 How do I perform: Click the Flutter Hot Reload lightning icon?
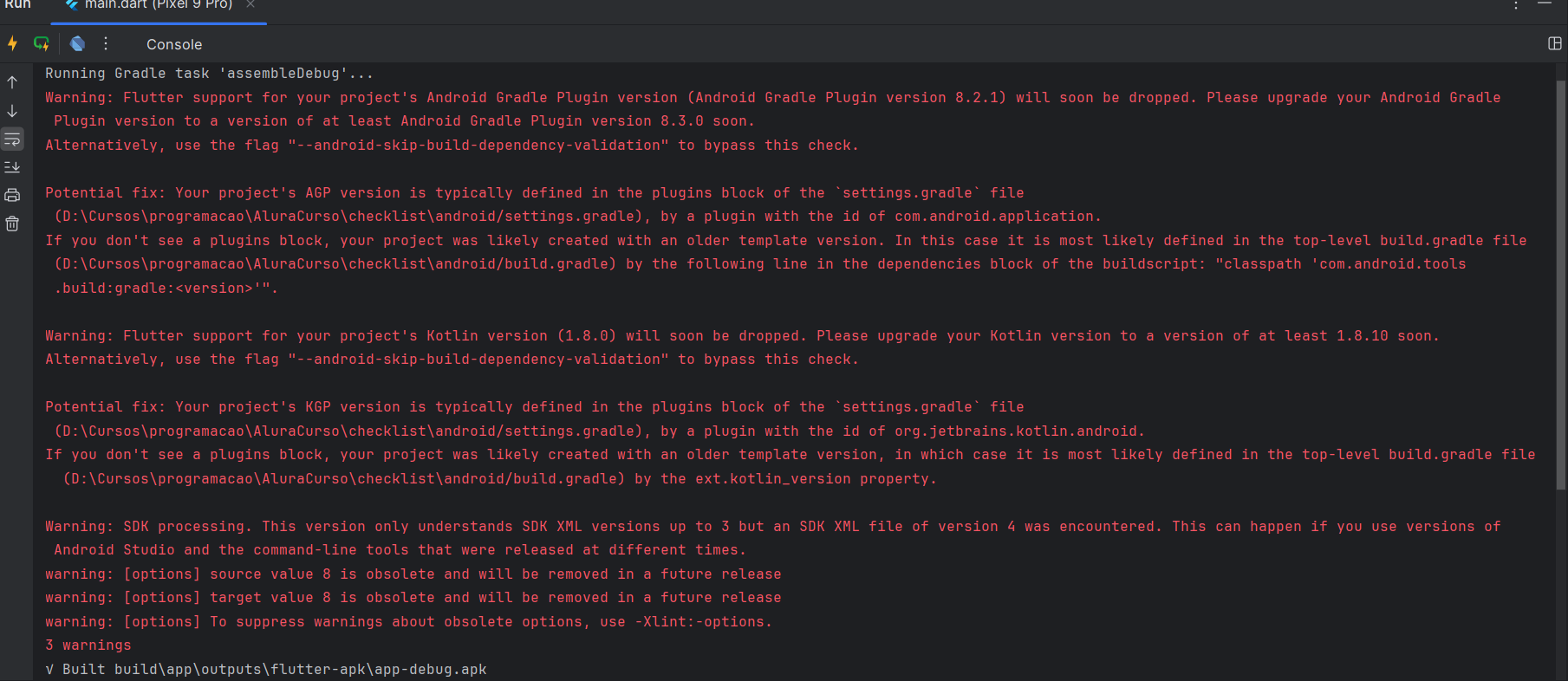pos(13,43)
